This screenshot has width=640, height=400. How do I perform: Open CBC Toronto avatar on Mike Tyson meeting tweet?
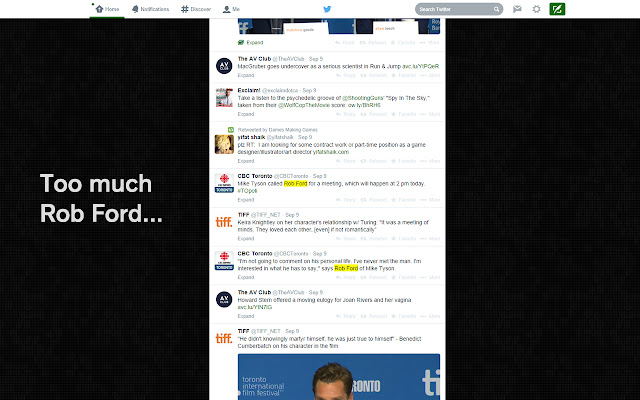point(224,183)
